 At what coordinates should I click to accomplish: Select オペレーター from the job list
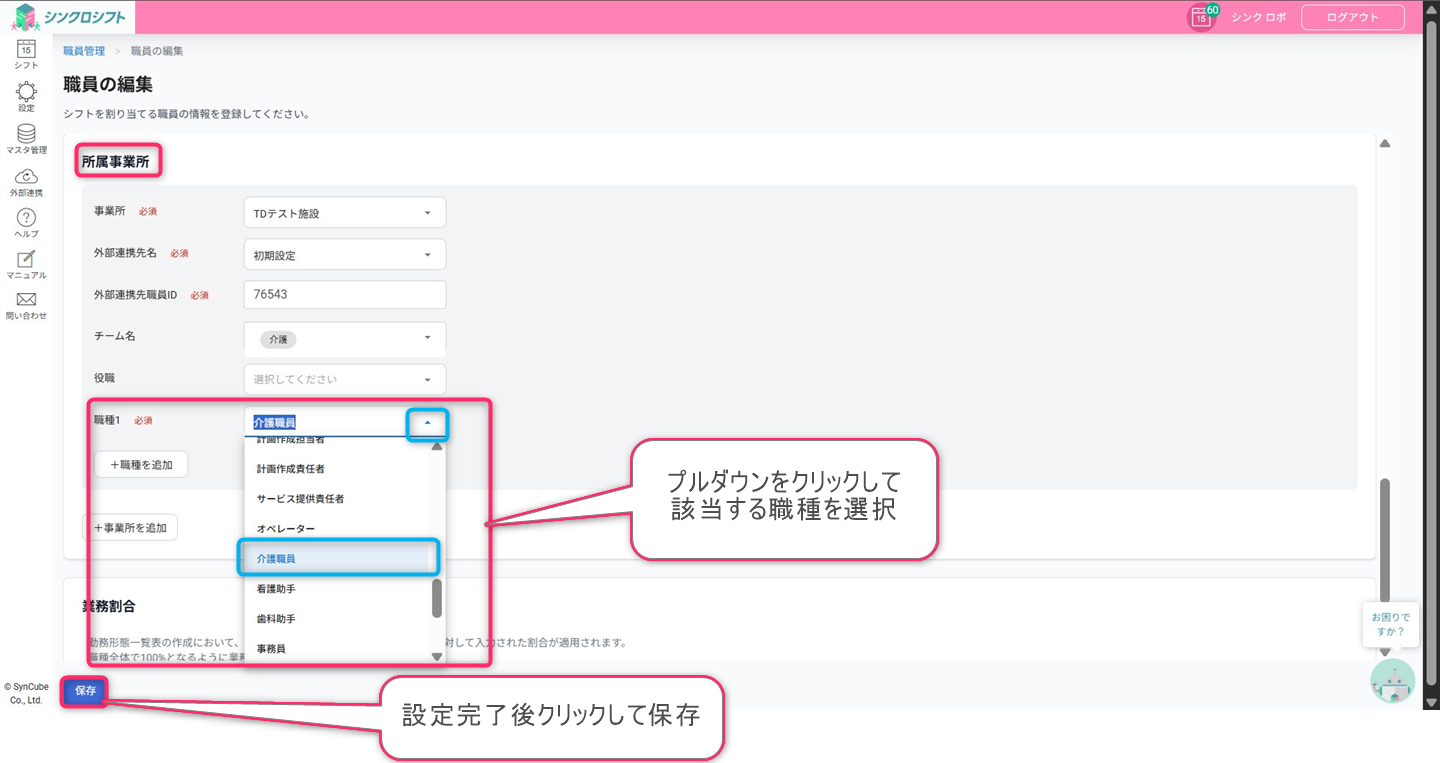pos(286,528)
